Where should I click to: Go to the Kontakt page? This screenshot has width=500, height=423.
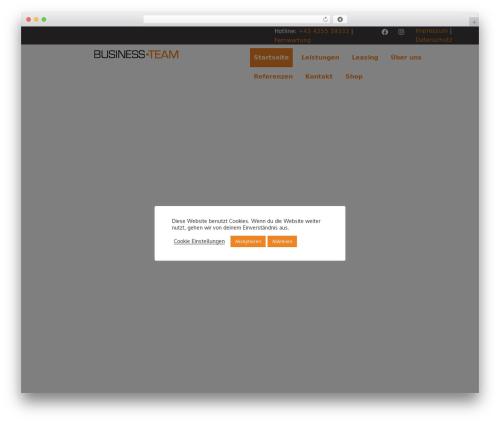[319, 76]
